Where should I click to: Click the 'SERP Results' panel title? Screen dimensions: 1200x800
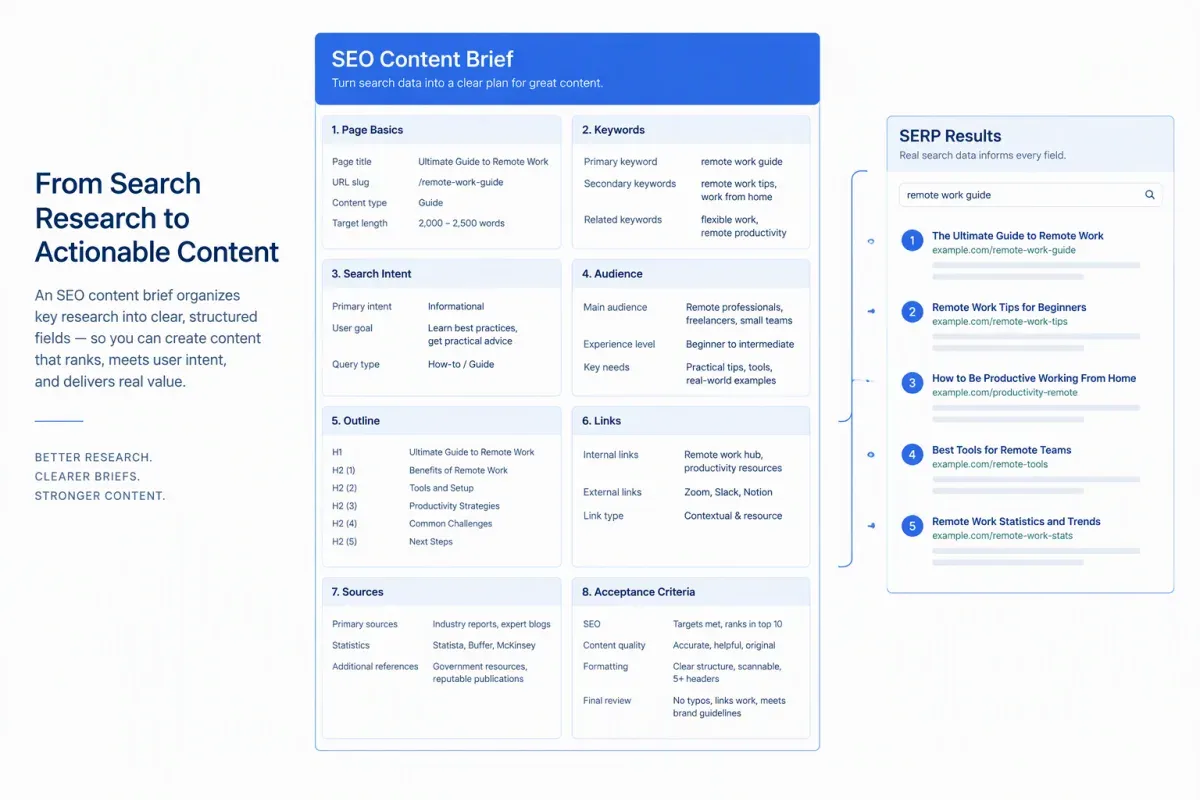pos(950,136)
